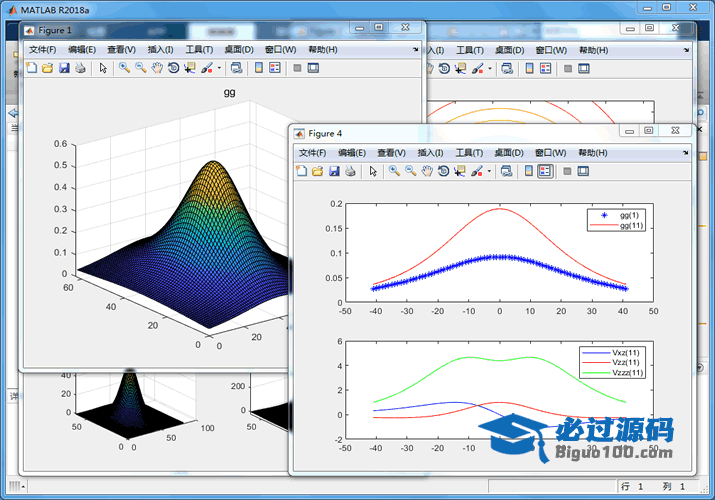Activate Zoom In tool in Figure 4
This screenshot has width=715, height=500.
coord(394,171)
